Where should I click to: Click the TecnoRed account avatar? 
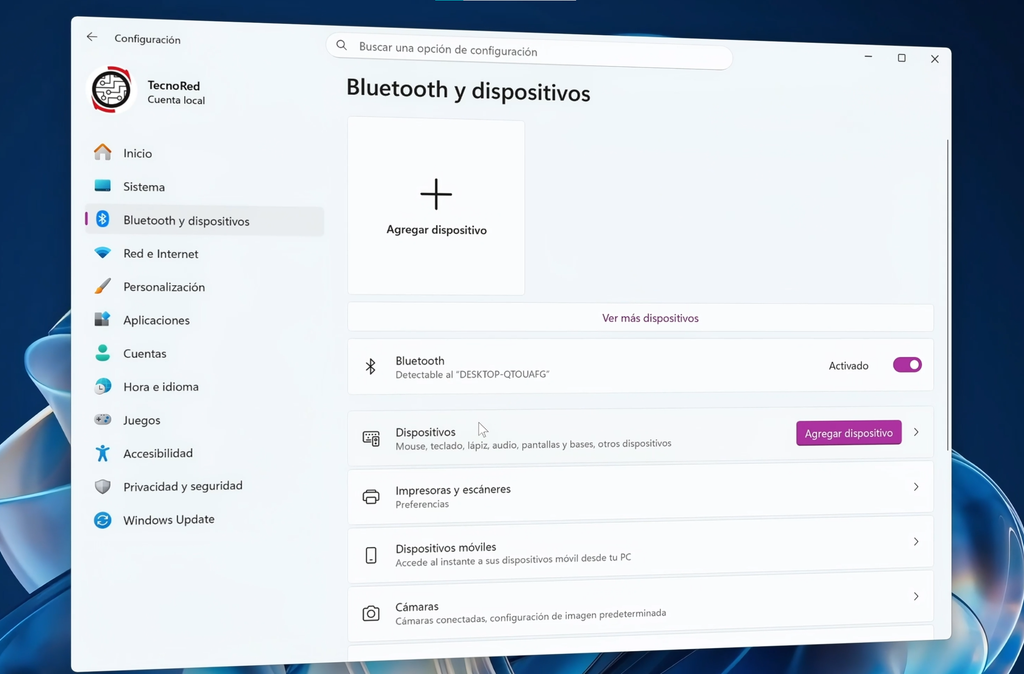111,89
